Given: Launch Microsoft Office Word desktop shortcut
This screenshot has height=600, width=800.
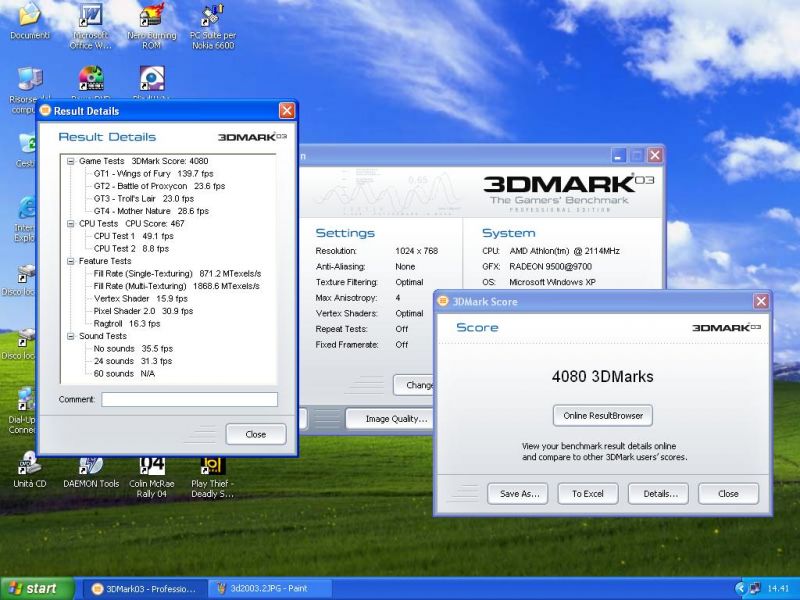Looking at the screenshot, I should pos(90,26).
